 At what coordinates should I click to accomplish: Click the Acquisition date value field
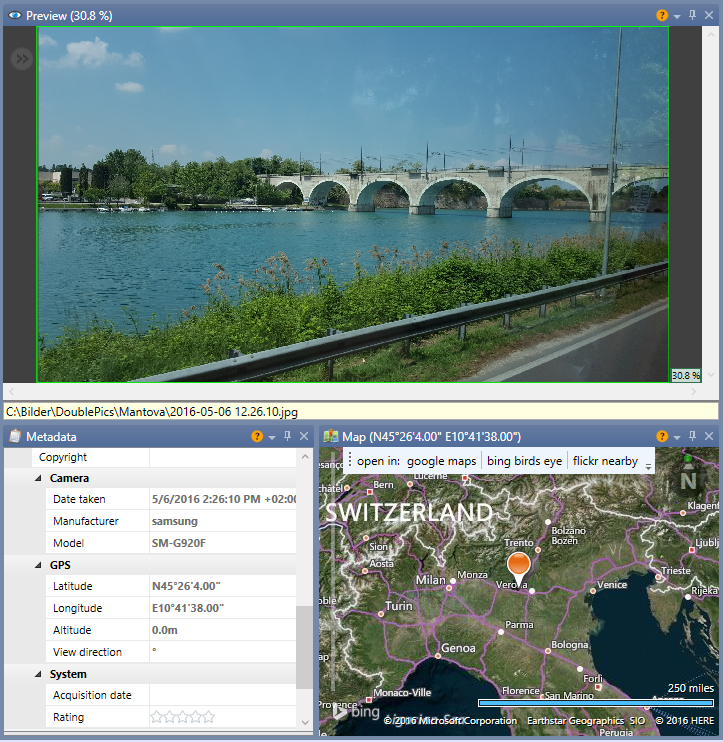click(223, 695)
